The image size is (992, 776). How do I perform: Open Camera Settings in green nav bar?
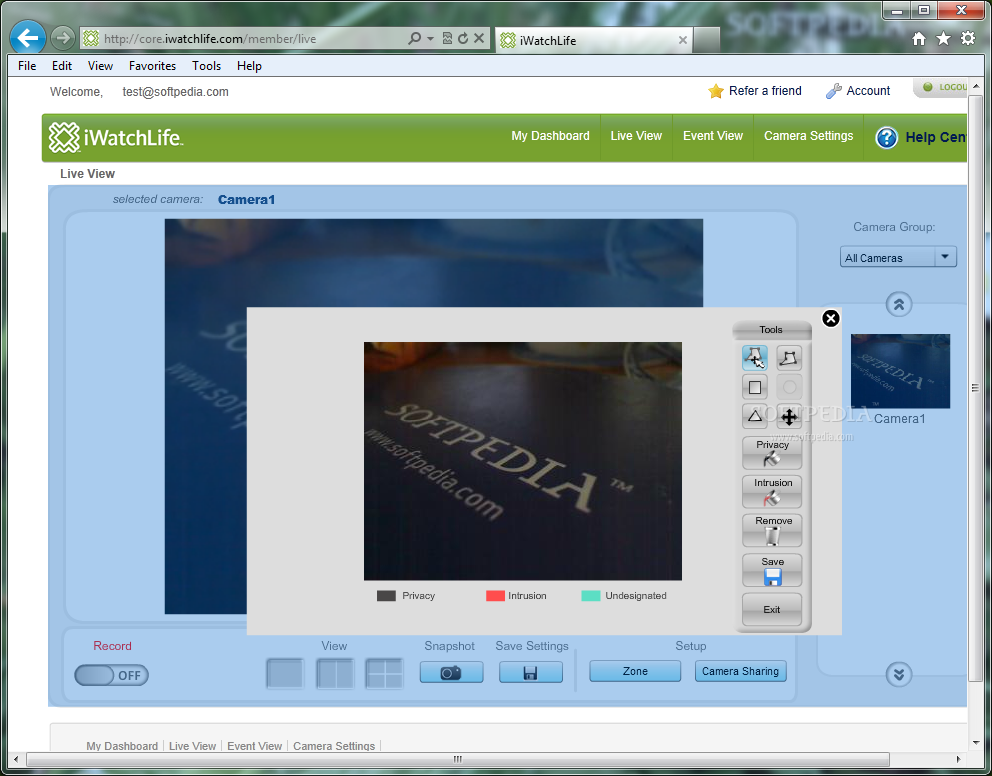pyautogui.click(x=809, y=136)
